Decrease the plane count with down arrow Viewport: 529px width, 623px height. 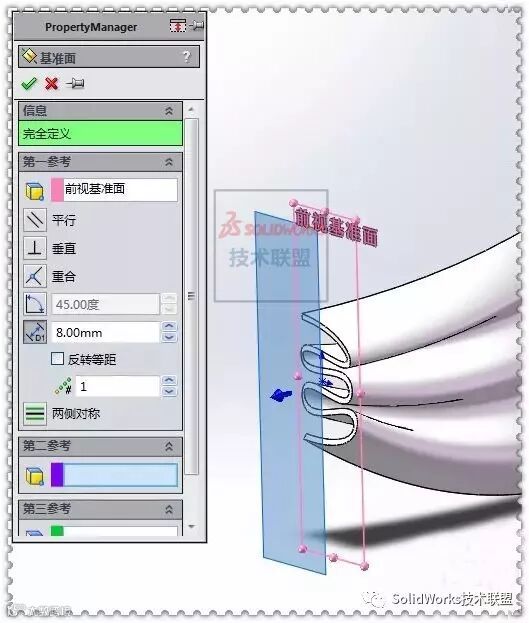coord(169,392)
